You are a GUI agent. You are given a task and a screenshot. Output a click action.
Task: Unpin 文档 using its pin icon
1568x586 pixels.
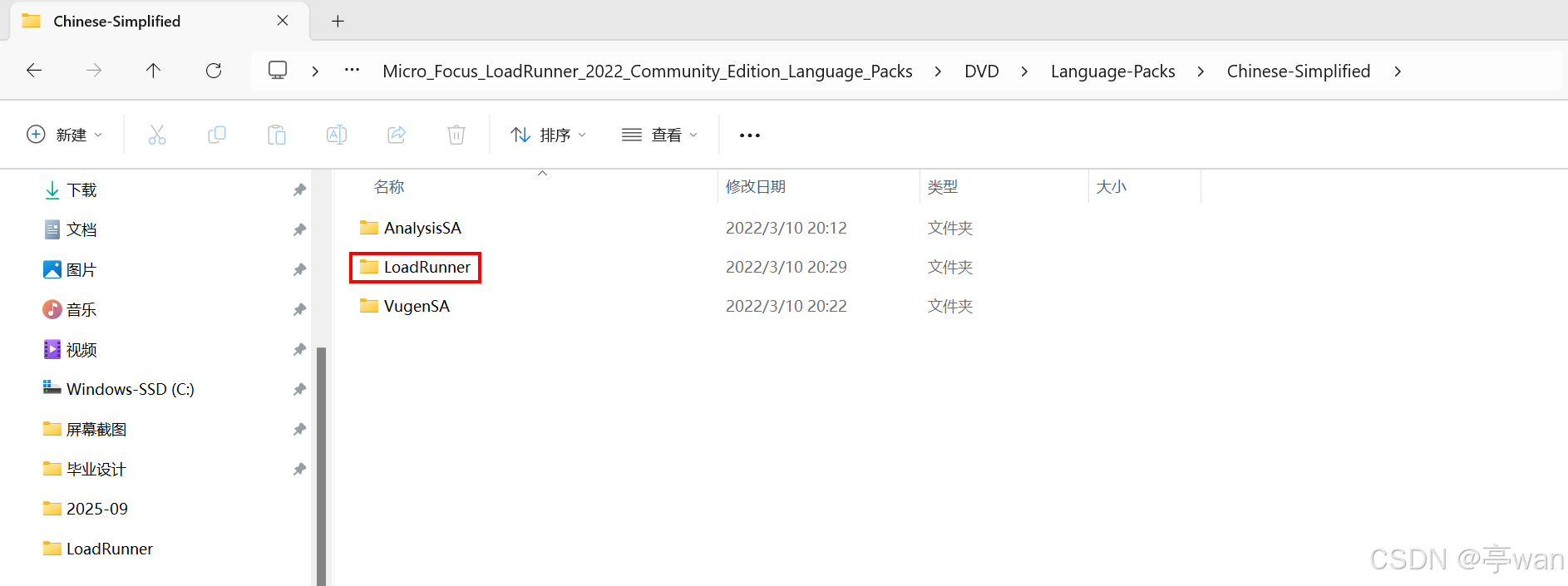tap(299, 229)
